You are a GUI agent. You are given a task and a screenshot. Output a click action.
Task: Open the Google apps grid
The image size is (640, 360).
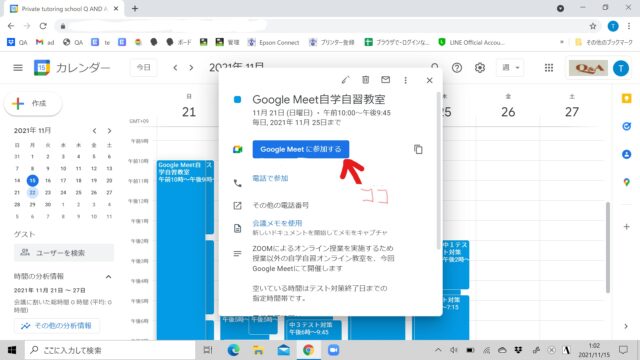pos(549,68)
